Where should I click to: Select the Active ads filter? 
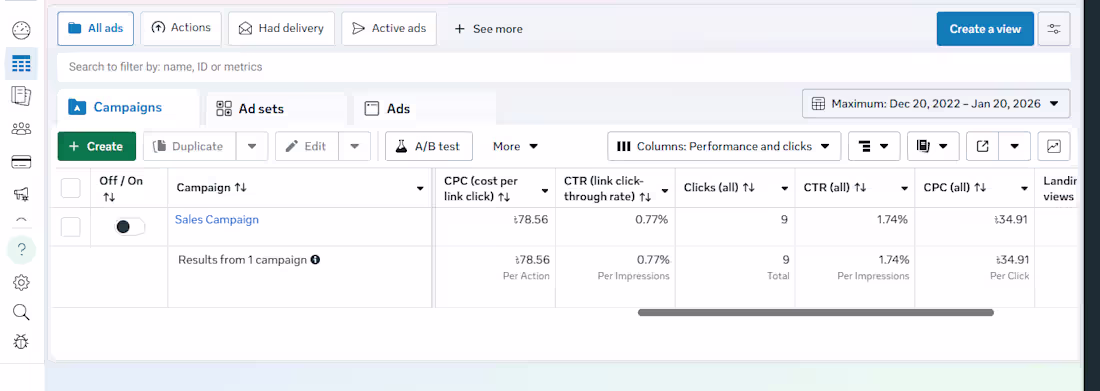click(389, 29)
